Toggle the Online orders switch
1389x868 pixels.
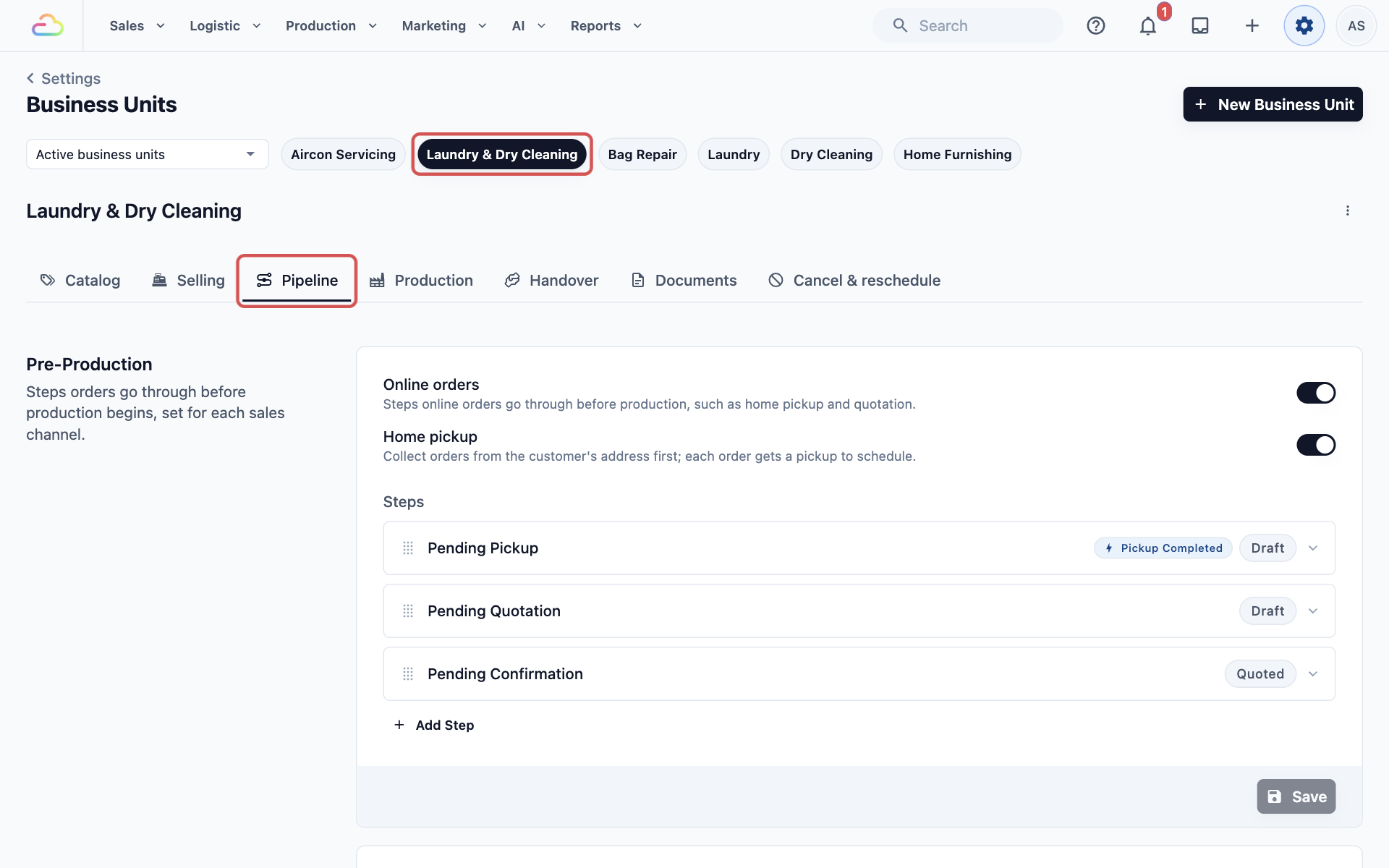click(1316, 393)
